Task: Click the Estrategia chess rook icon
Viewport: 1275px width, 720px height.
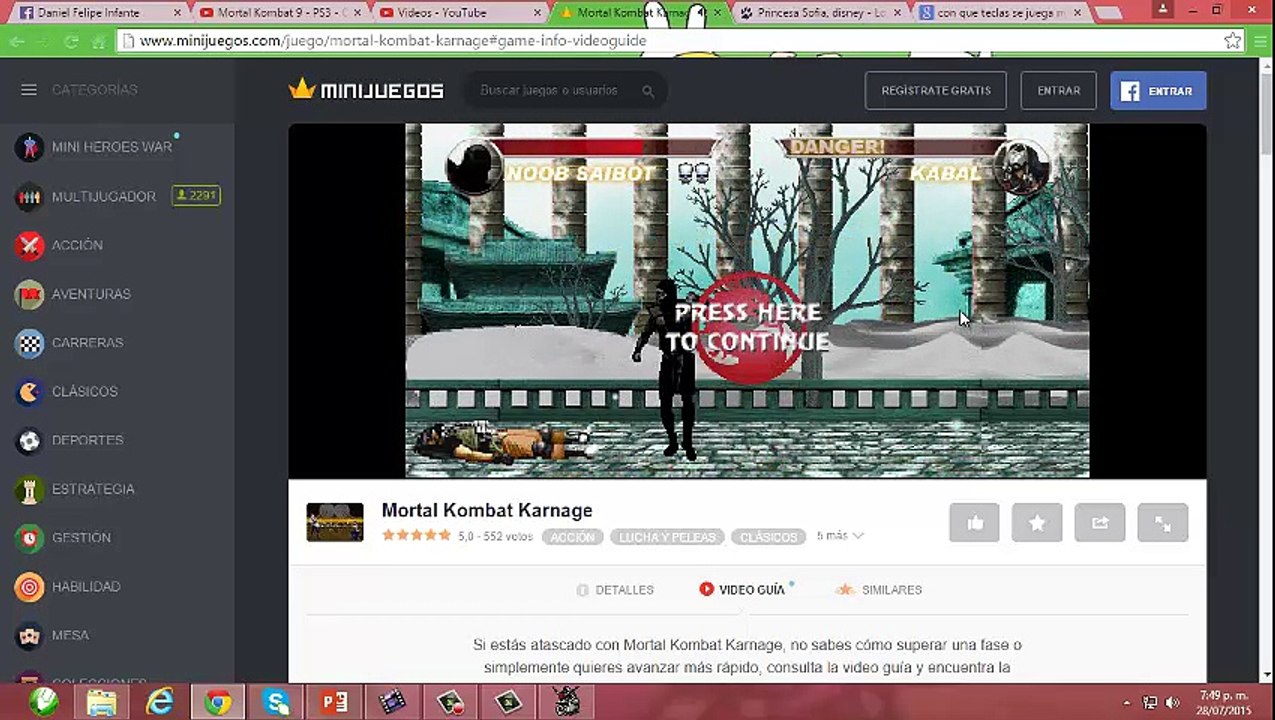Action: [30, 489]
